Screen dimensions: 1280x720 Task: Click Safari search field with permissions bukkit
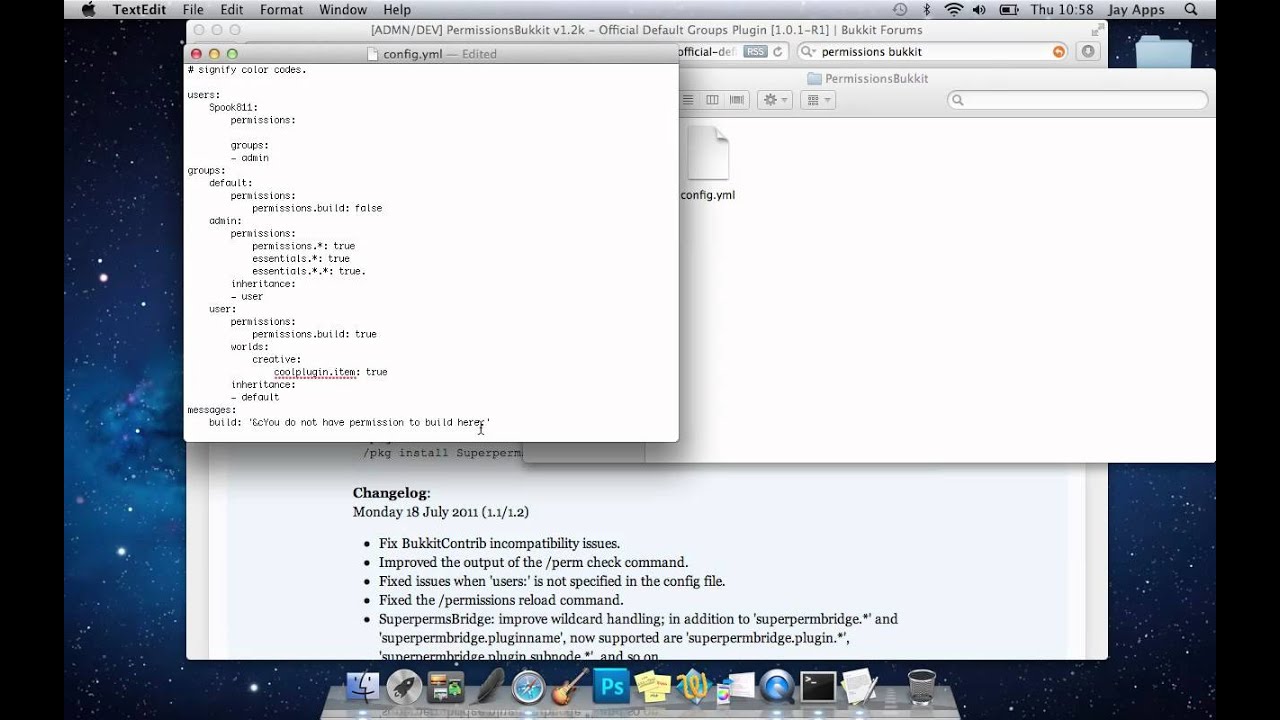click(933, 51)
